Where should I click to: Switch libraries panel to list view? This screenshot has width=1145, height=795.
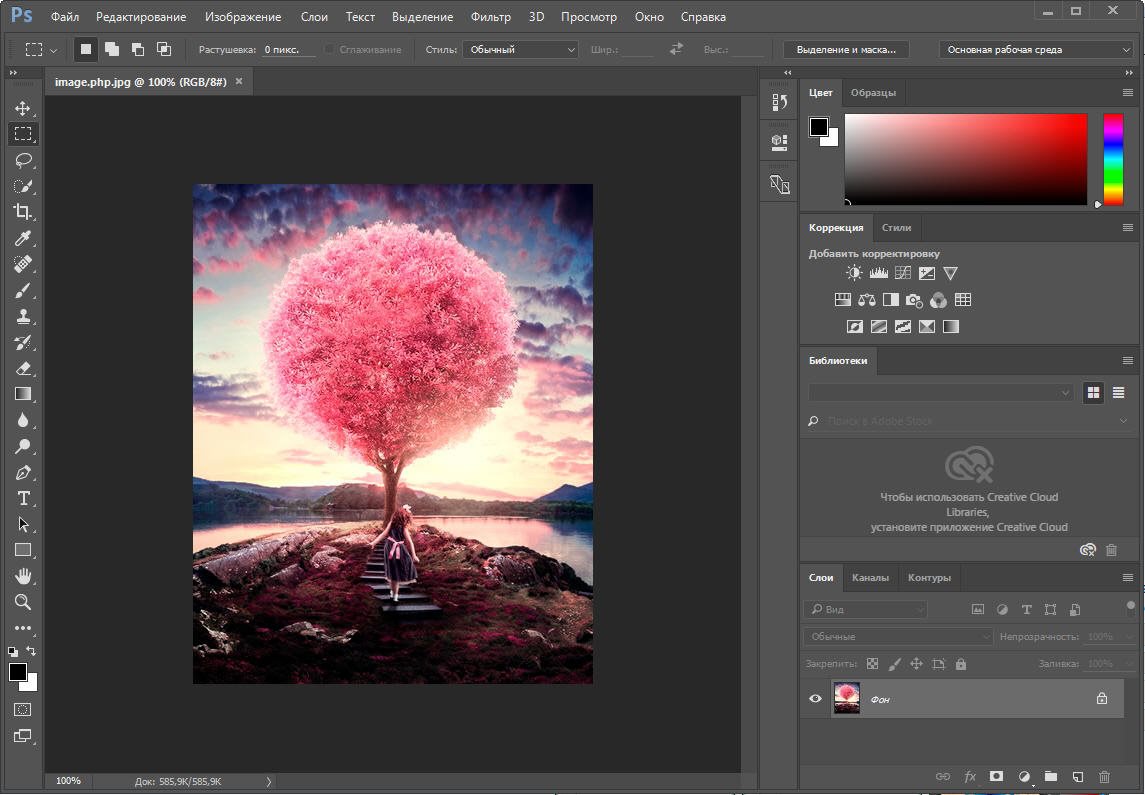click(x=1118, y=393)
